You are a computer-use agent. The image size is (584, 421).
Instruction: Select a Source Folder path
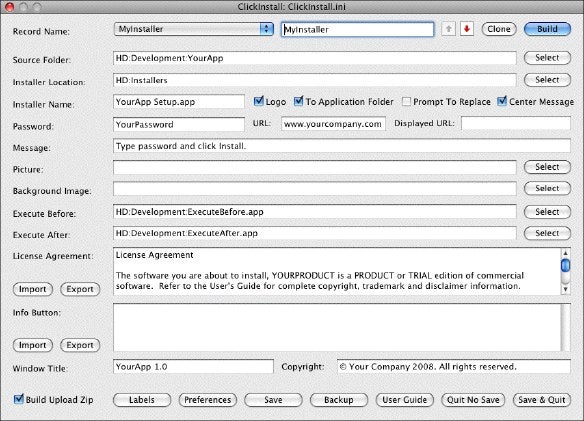coord(547,58)
